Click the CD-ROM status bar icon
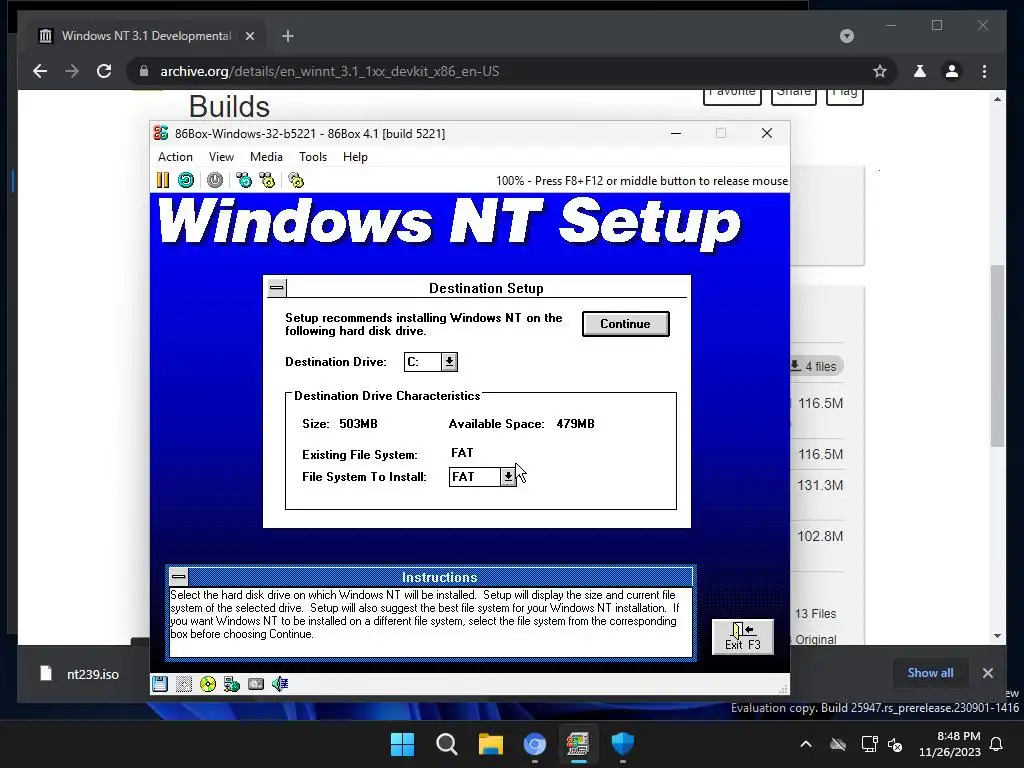 pyautogui.click(x=208, y=684)
